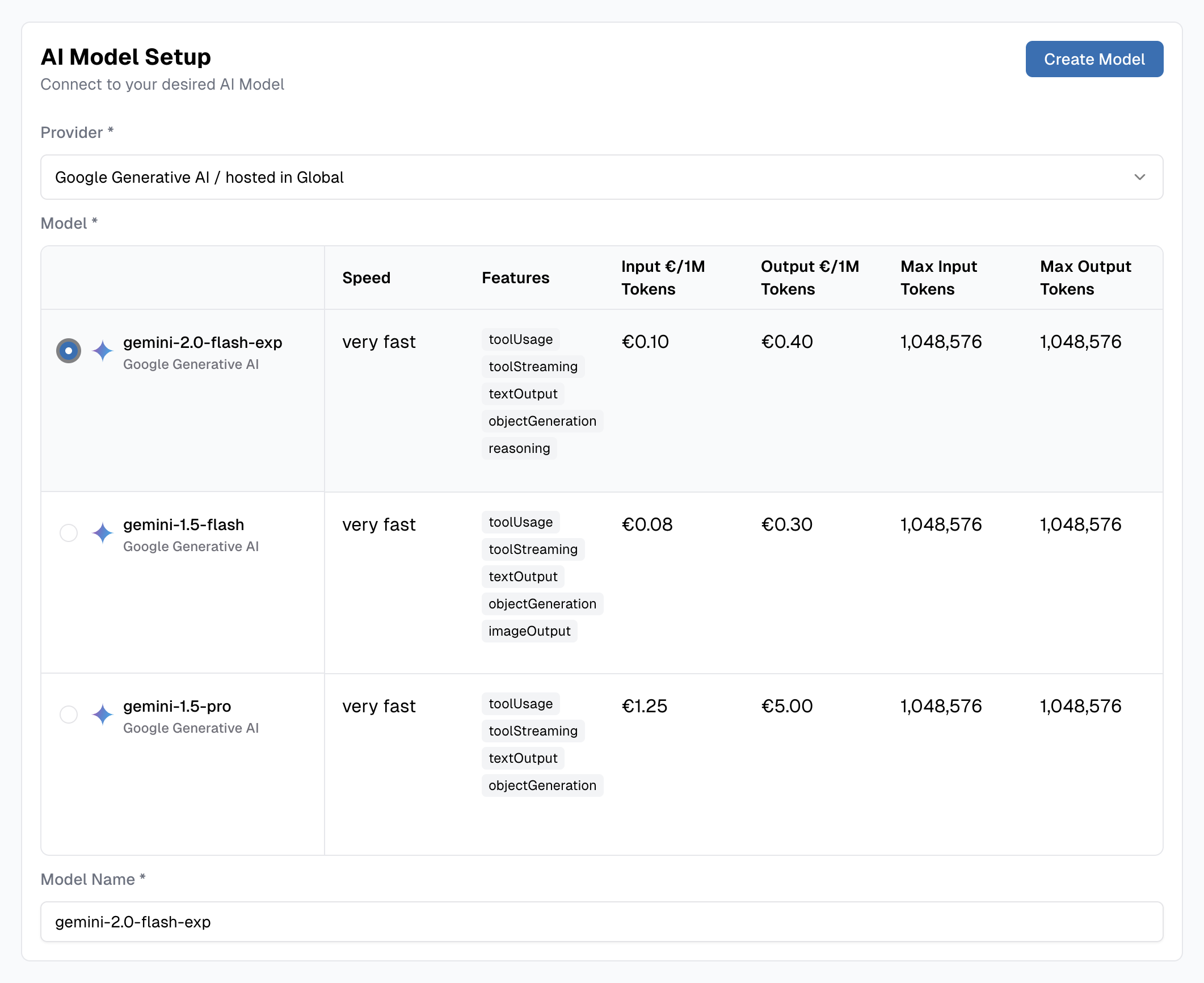This screenshot has height=983, width=1204.
Task: Click the Create Model button
Action: pyautogui.click(x=1094, y=59)
